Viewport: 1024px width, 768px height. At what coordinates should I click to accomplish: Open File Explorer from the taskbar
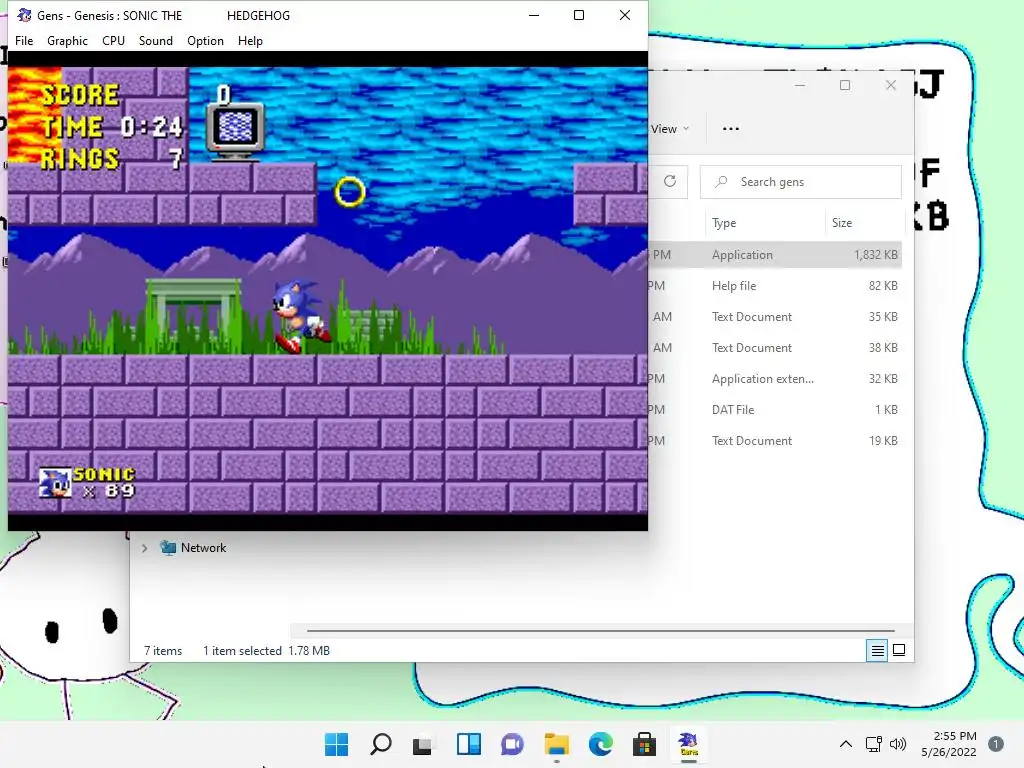[556, 744]
